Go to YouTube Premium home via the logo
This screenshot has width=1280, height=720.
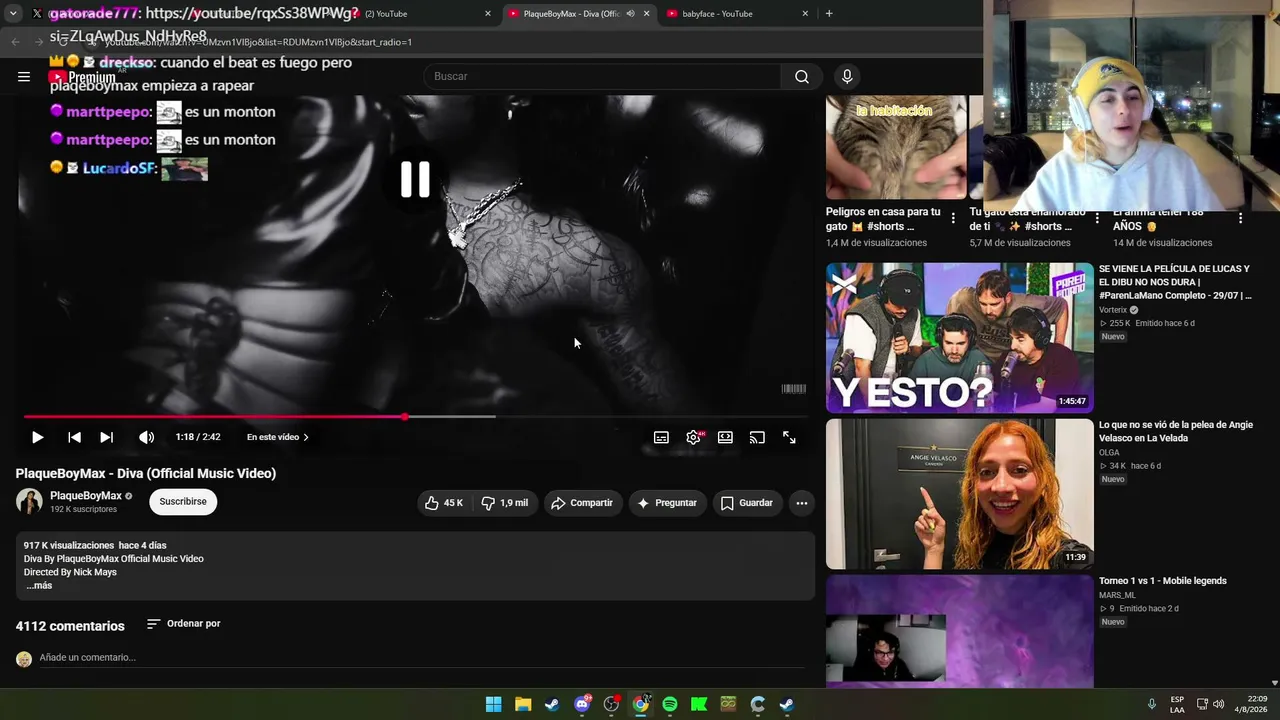coord(83,77)
